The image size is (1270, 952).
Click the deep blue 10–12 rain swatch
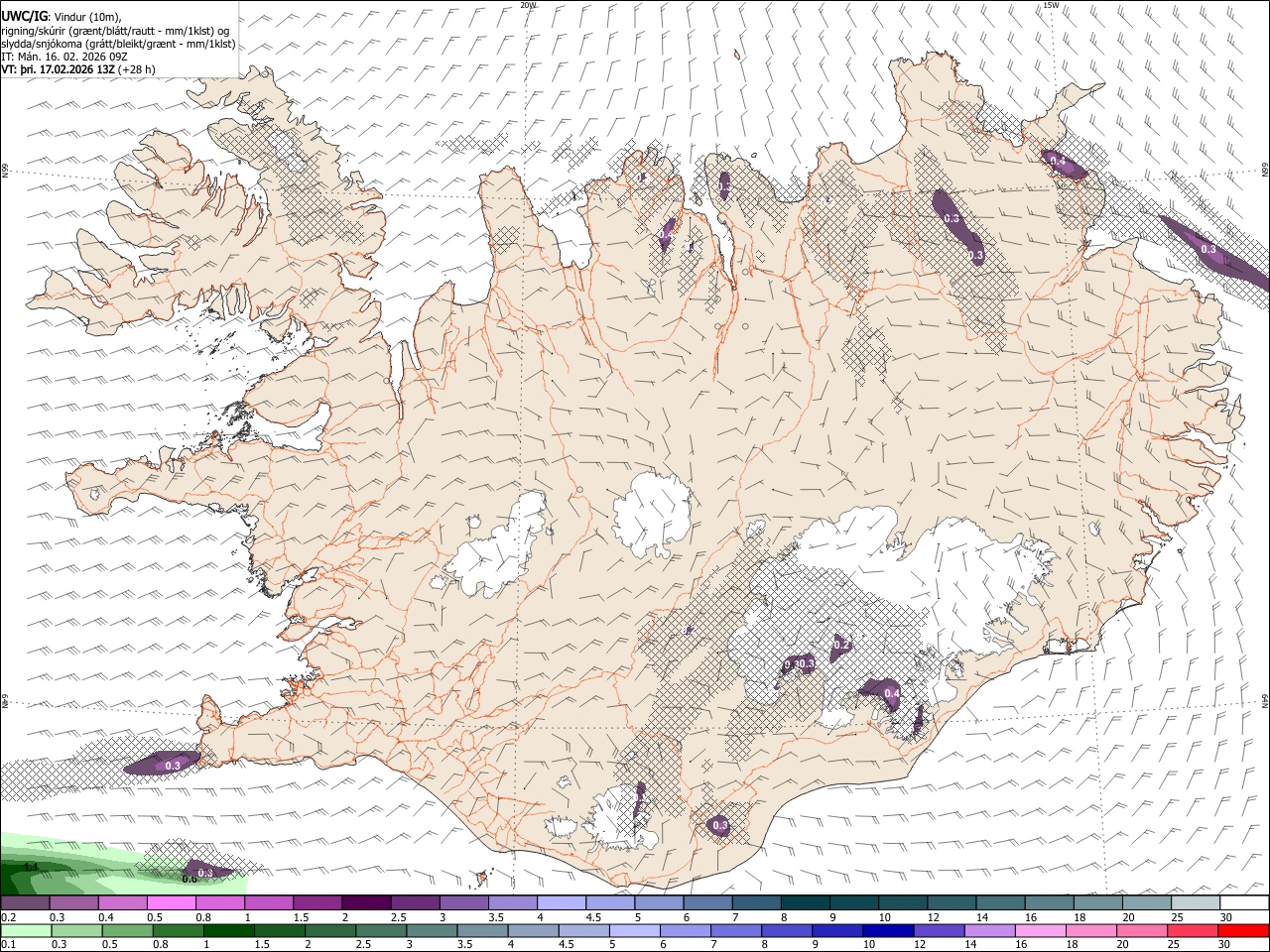(888, 930)
